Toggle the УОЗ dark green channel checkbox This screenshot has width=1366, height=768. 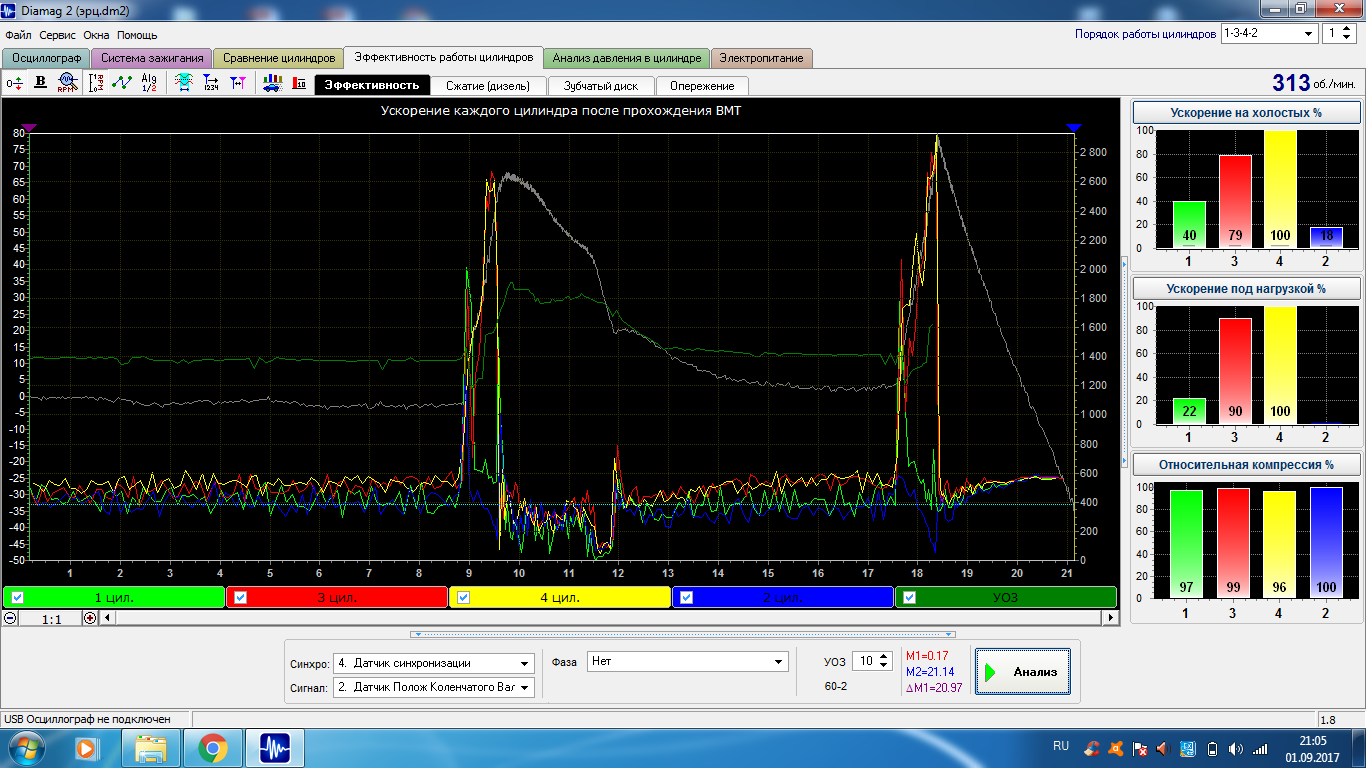pos(909,598)
